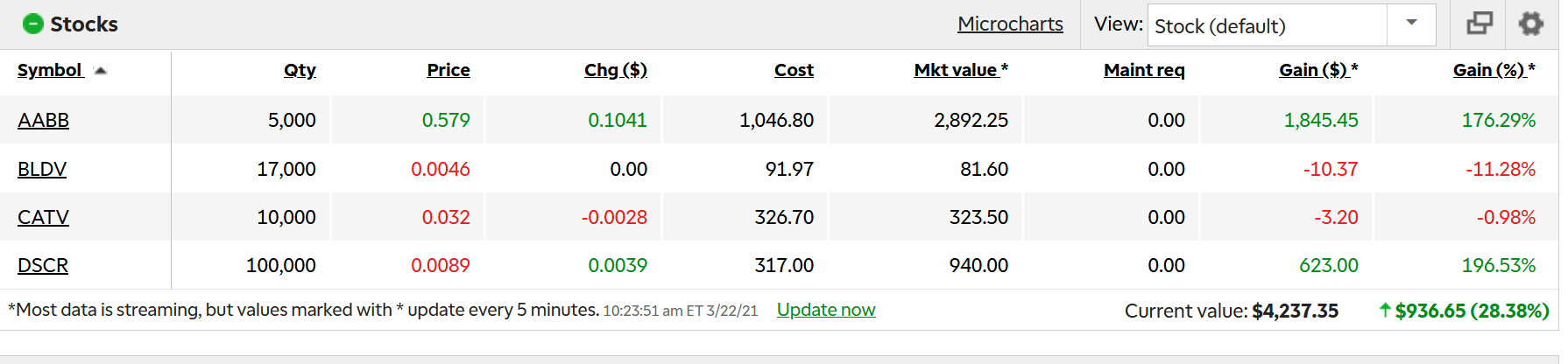Sort by Gain (%) column header

1489,70
